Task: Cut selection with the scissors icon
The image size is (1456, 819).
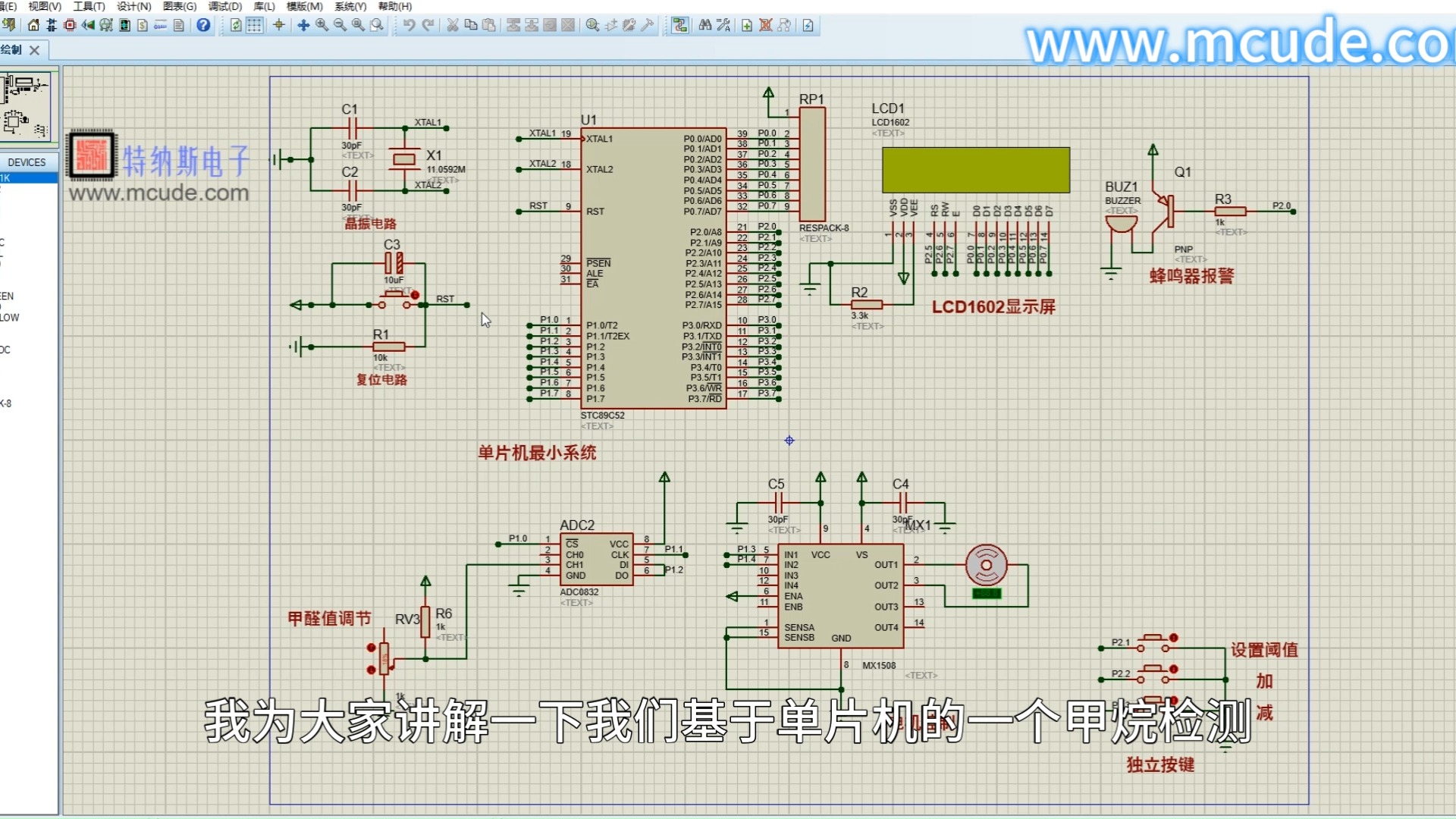Action: point(453,25)
